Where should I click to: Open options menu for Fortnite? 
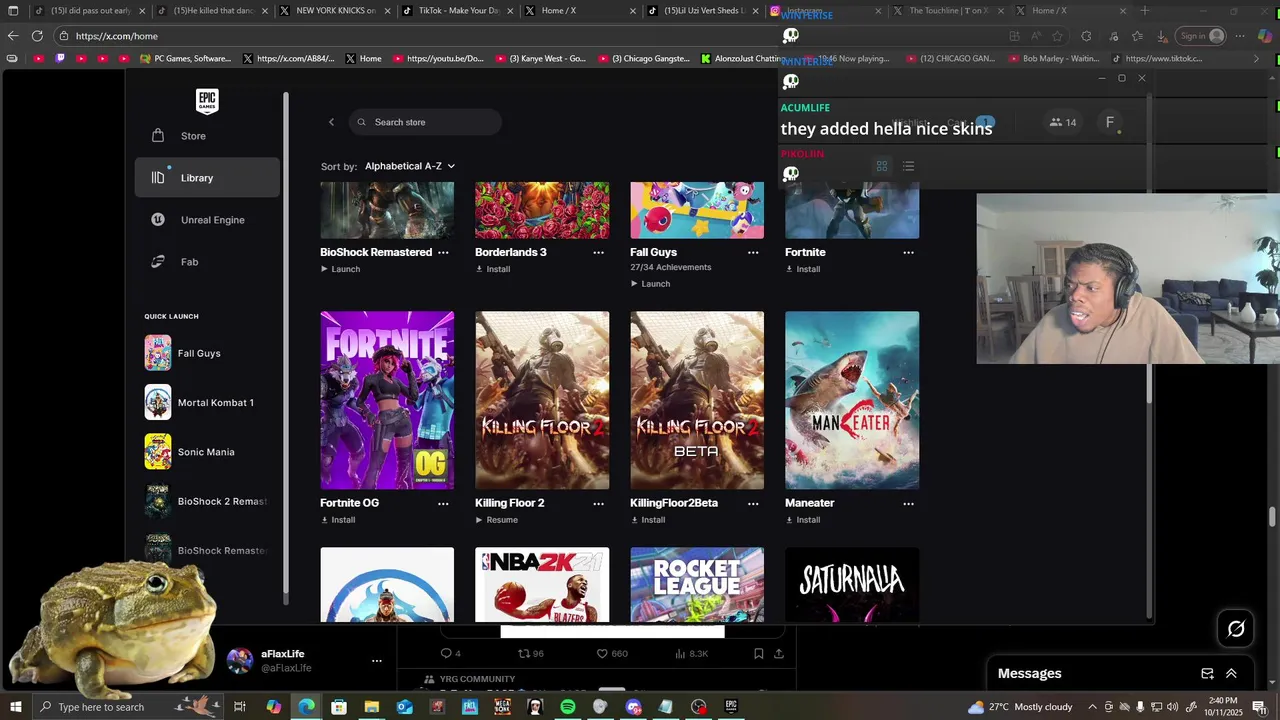point(908,253)
